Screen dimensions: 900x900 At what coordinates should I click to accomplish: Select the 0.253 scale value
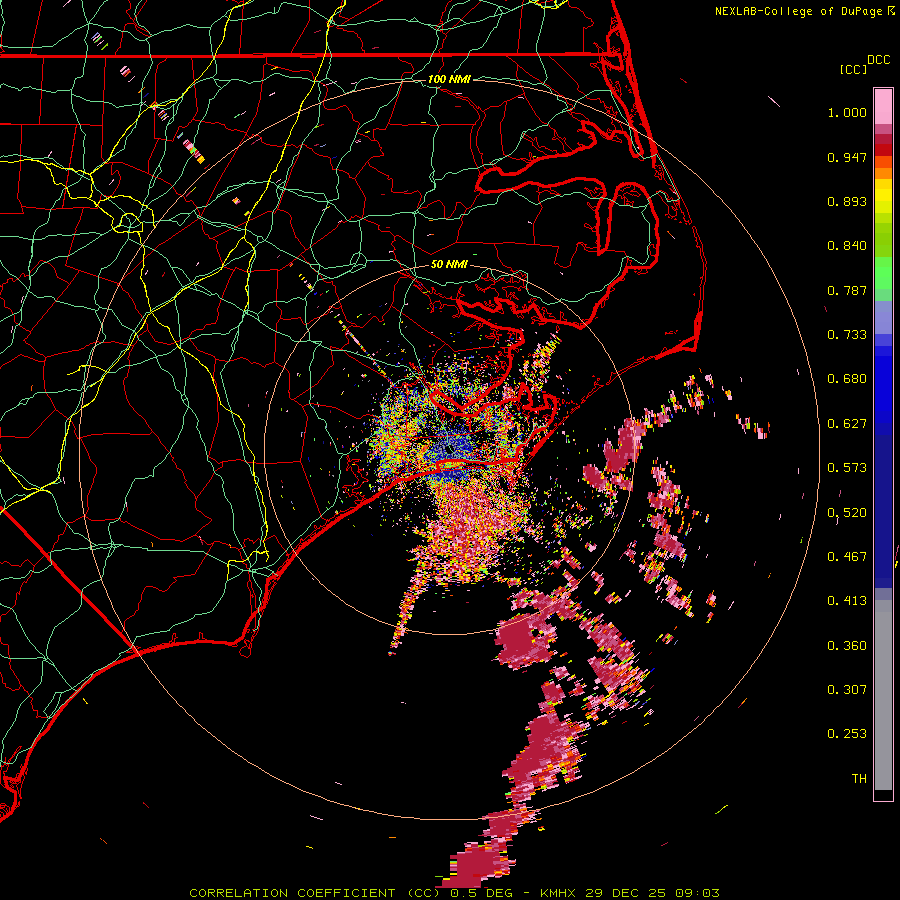[x=847, y=734]
